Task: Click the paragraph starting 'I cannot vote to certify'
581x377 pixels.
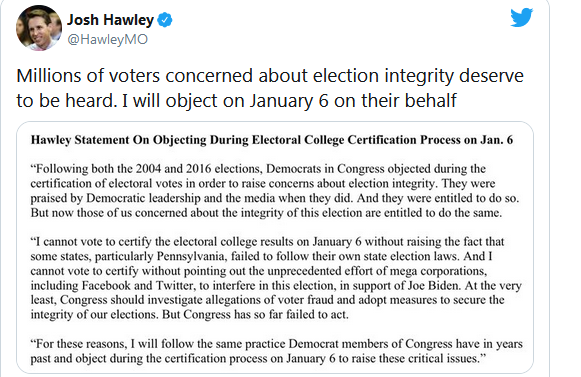Action: 276,278
